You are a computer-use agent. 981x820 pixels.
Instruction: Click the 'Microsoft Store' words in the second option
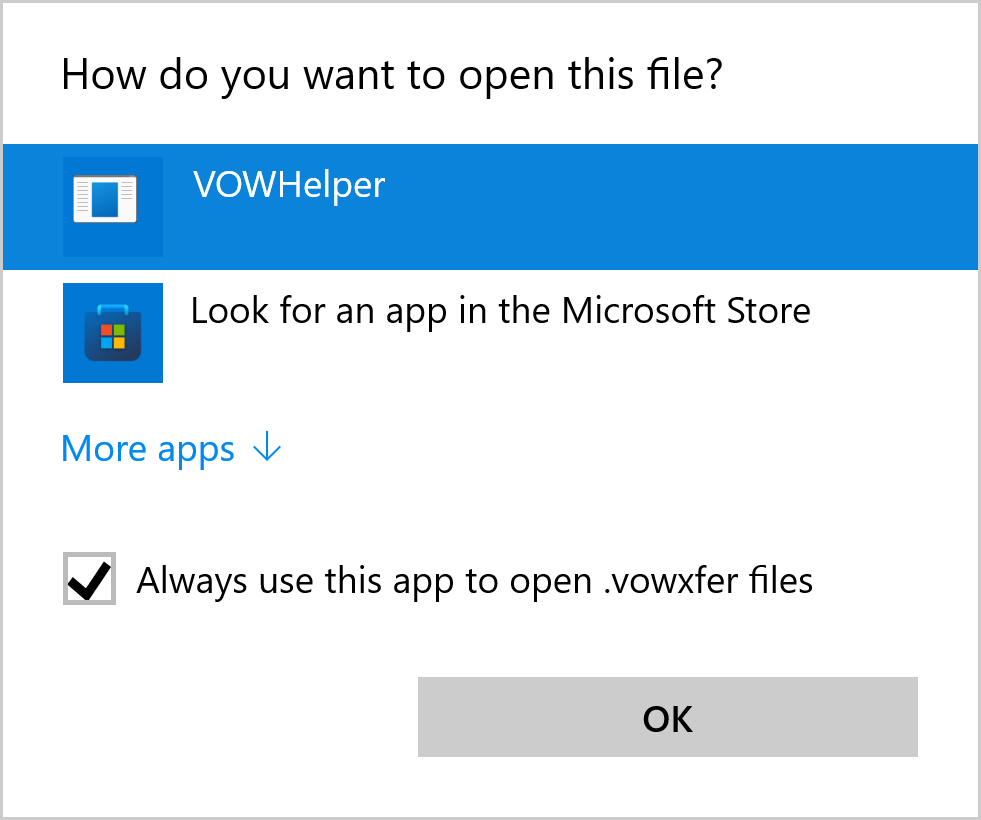click(685, 311)
